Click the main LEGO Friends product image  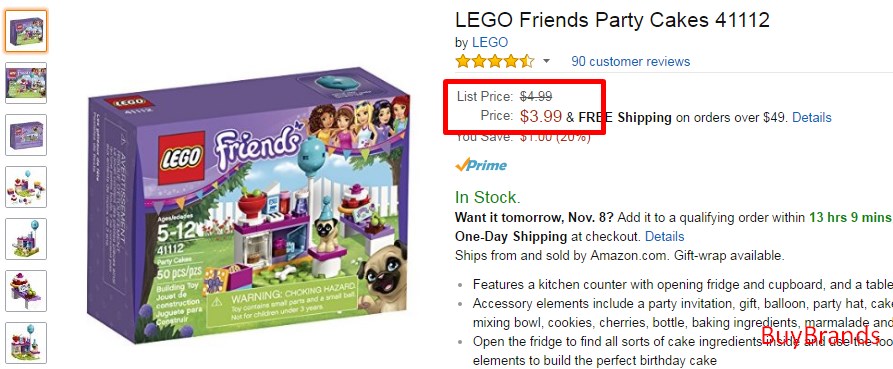click(x=248, y=205)
